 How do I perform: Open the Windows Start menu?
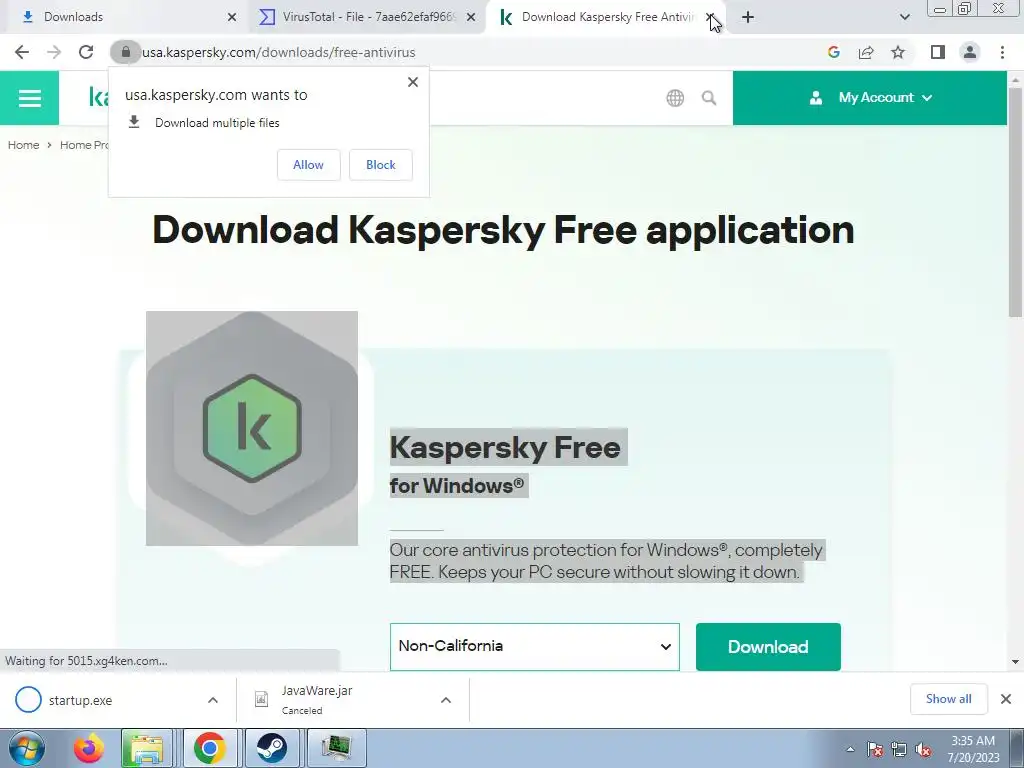pos(27,749)
